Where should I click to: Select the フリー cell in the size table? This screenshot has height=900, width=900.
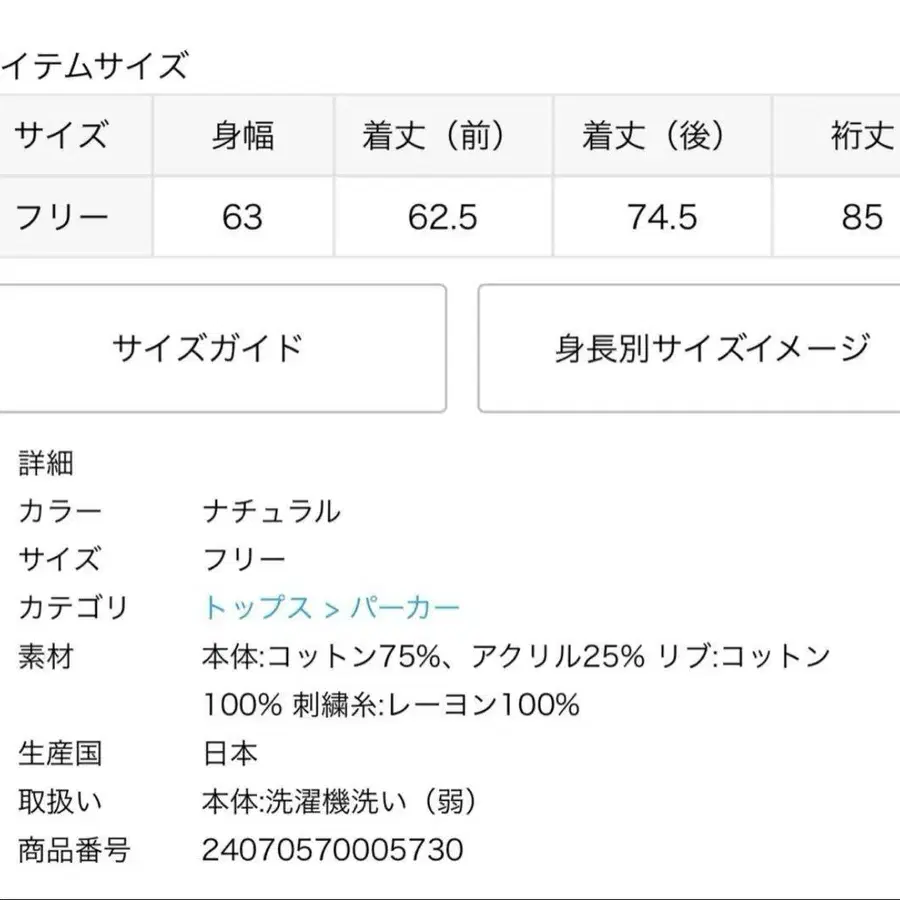click(x=62, y=217)
